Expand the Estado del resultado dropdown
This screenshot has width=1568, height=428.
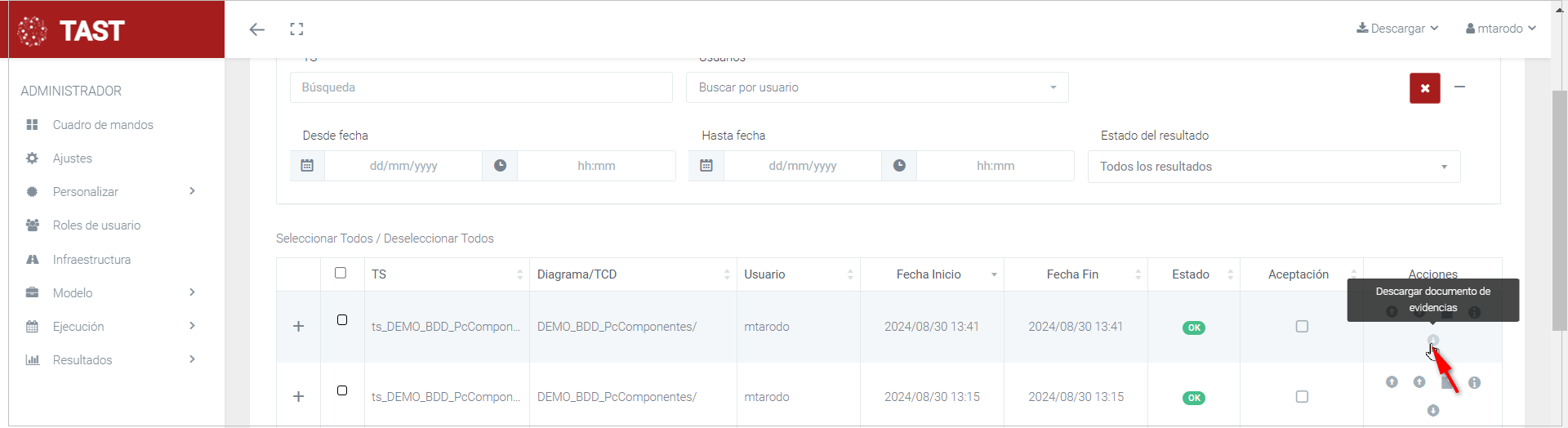coord(1273,167)
